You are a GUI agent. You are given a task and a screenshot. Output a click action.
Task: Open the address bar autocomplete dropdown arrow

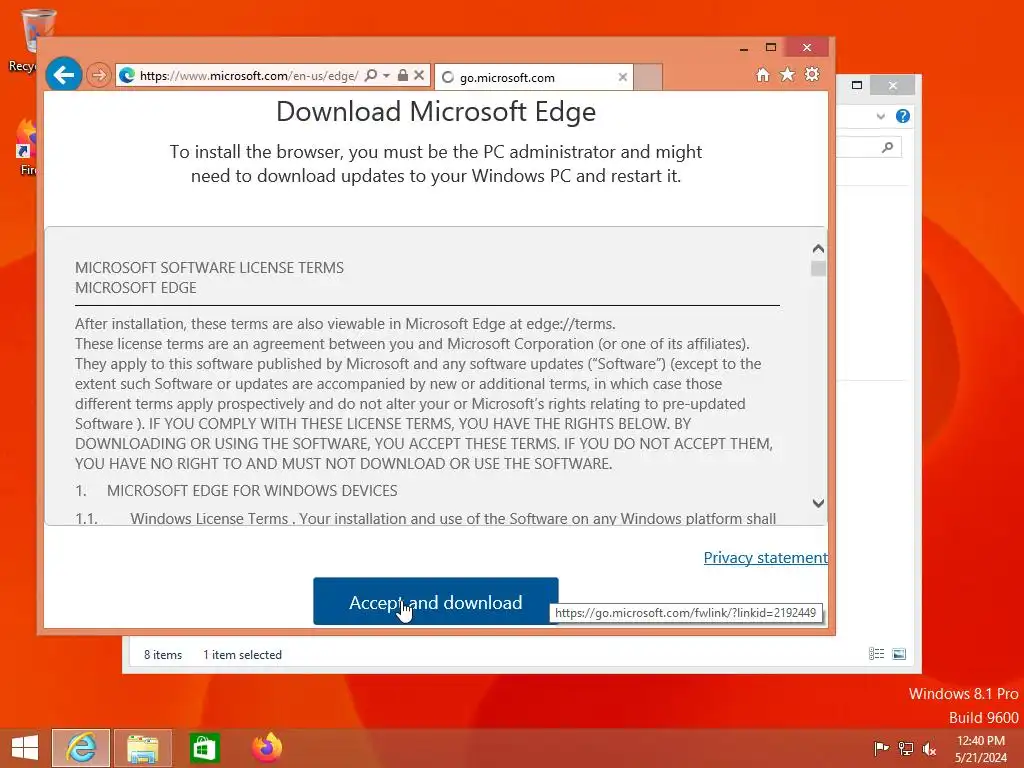387,76
